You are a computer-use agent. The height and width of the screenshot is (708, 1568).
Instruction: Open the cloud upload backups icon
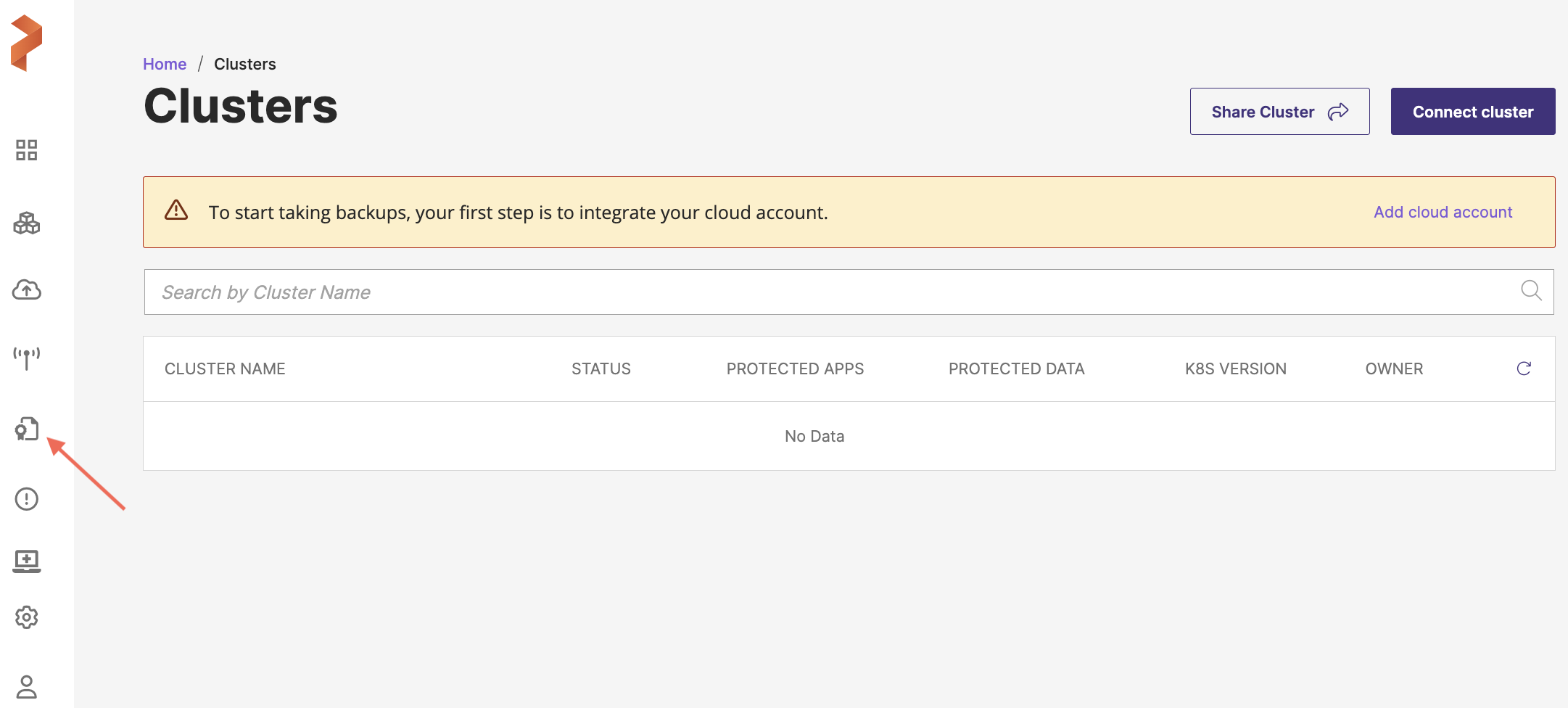(27, 290)
